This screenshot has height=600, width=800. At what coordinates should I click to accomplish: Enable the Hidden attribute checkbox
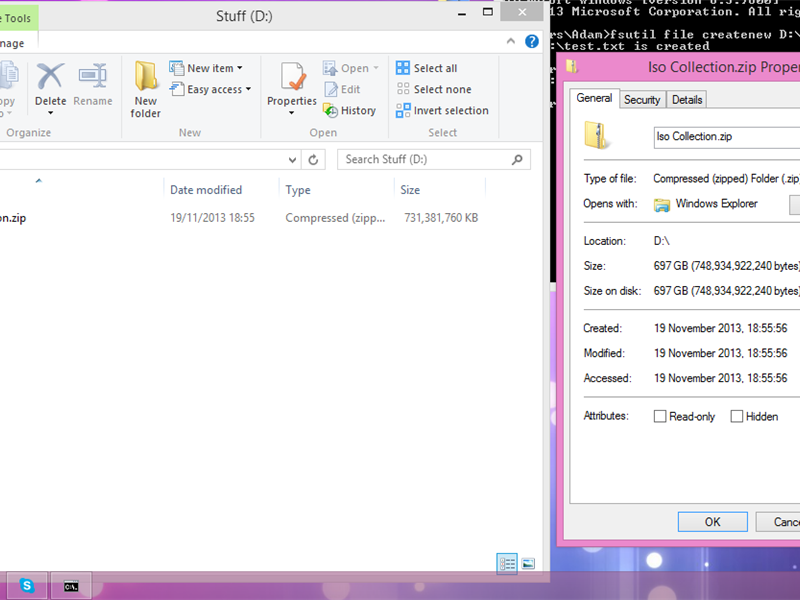coord(737,416)
